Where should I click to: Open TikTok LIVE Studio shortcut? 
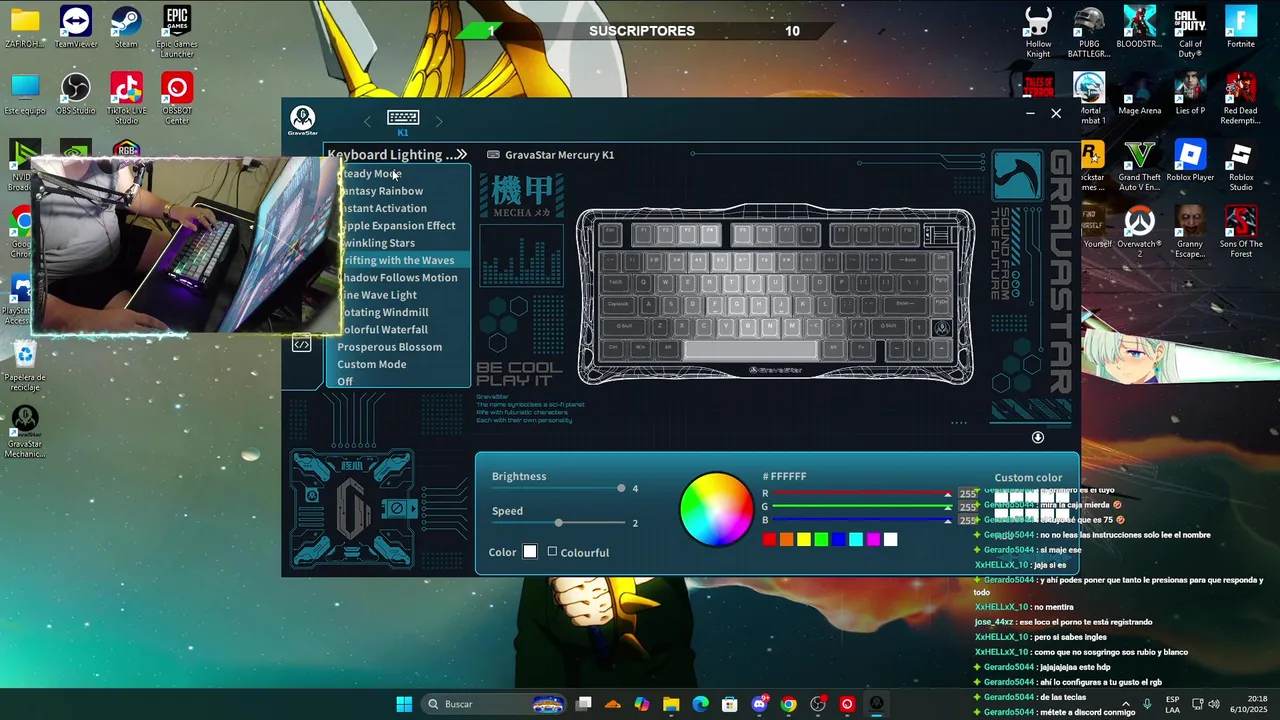[x=126, y=99]
